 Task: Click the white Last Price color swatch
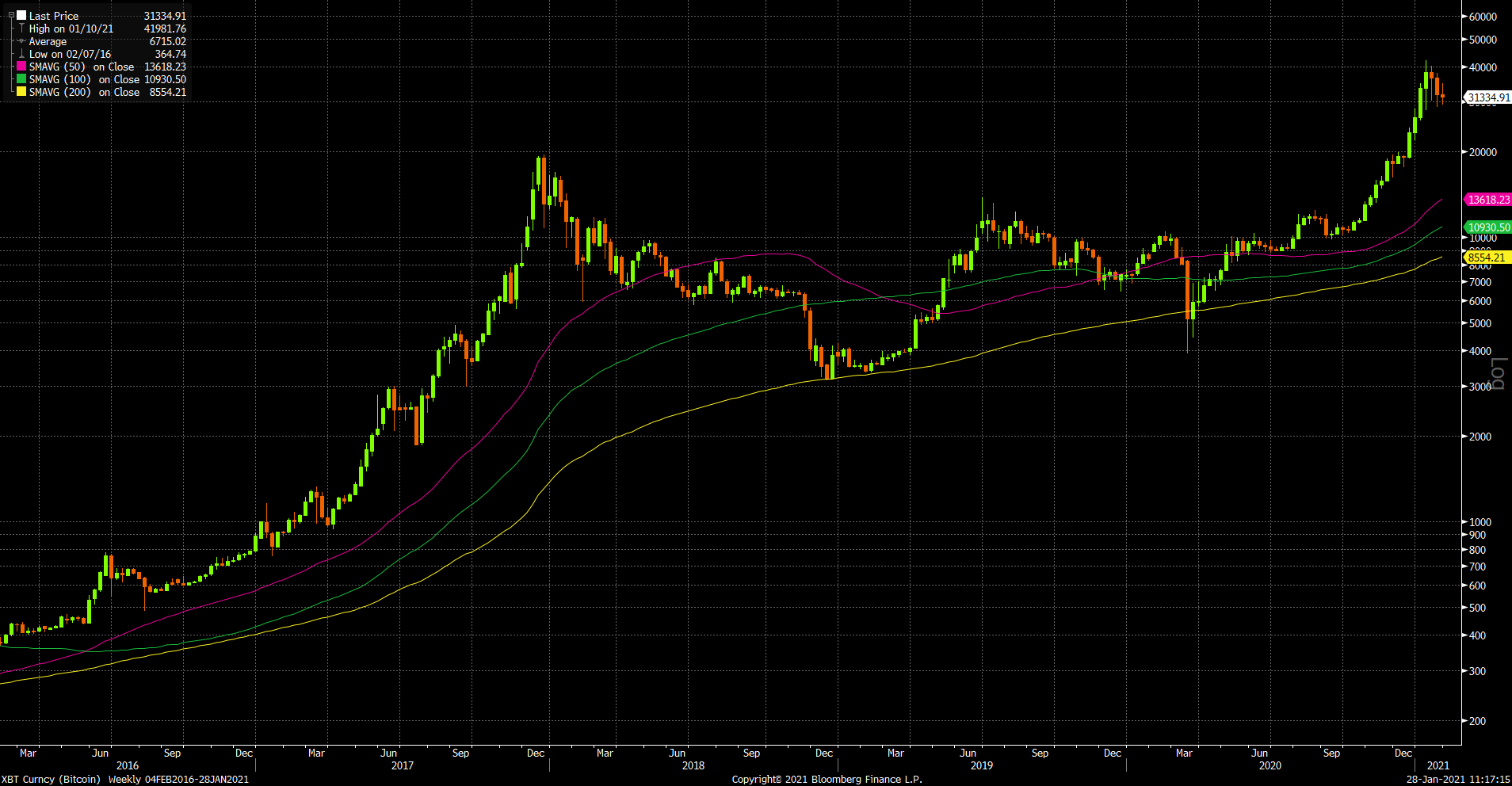tap(21, 15)
